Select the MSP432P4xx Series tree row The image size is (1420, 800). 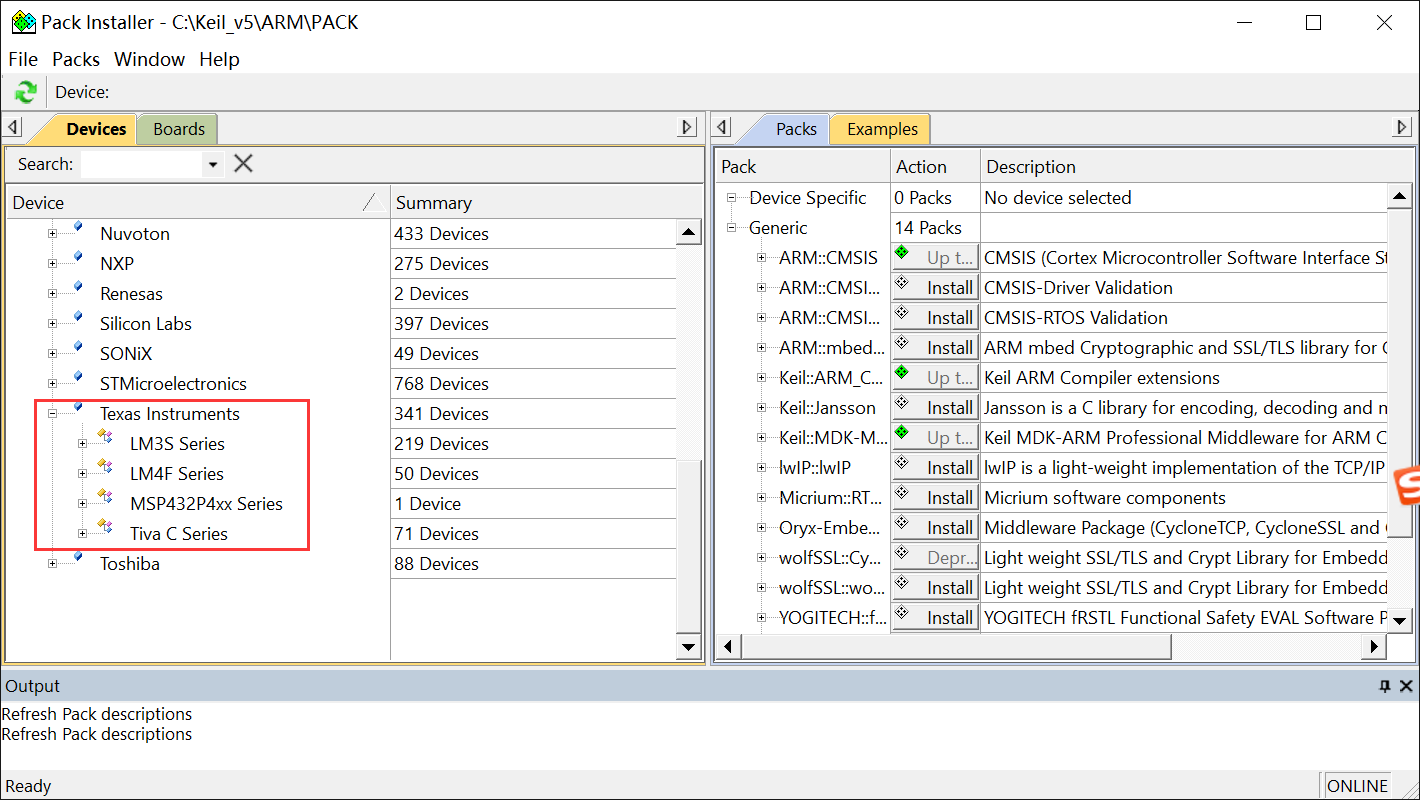point(206,504)
